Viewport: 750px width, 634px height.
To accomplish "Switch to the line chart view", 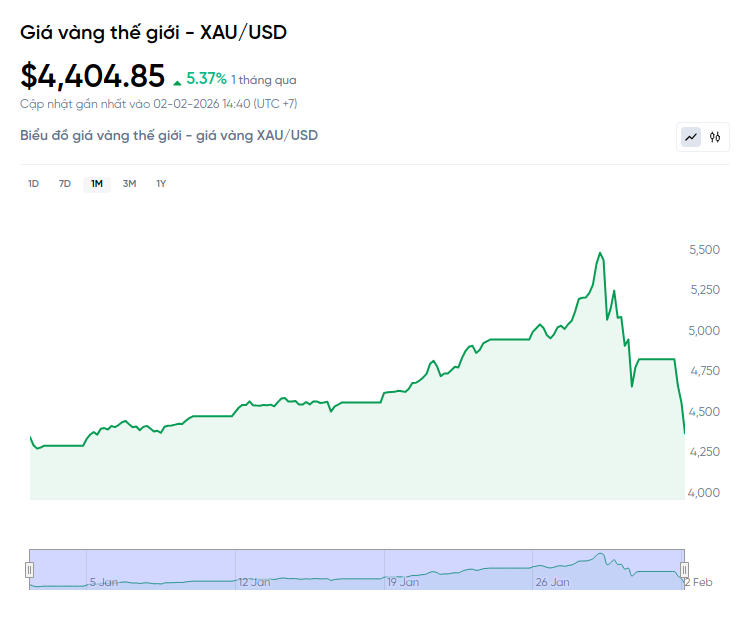I will pyautogui.click(x=691, y=137).
